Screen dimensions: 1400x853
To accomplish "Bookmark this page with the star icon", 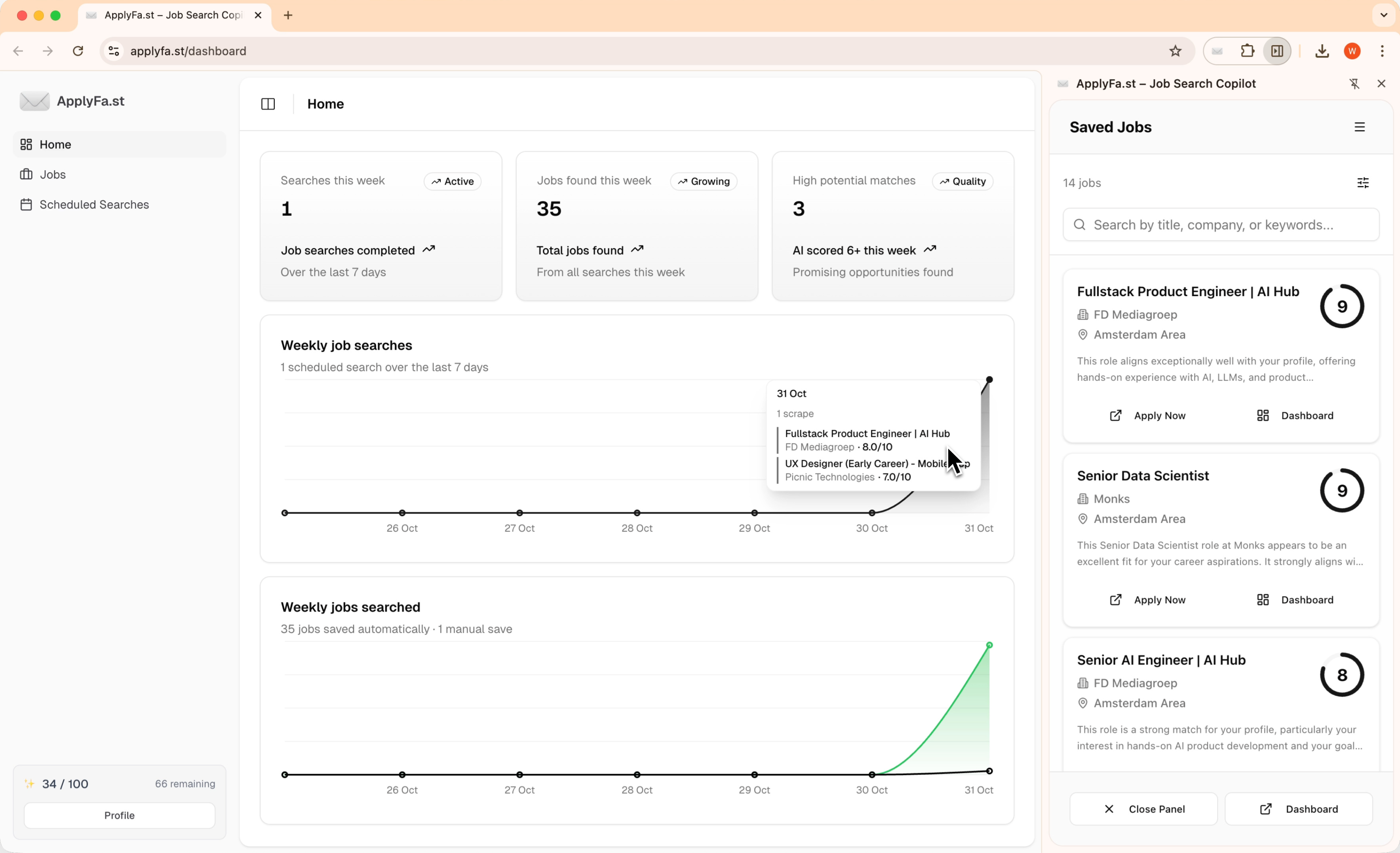I will coord(1175,51).
